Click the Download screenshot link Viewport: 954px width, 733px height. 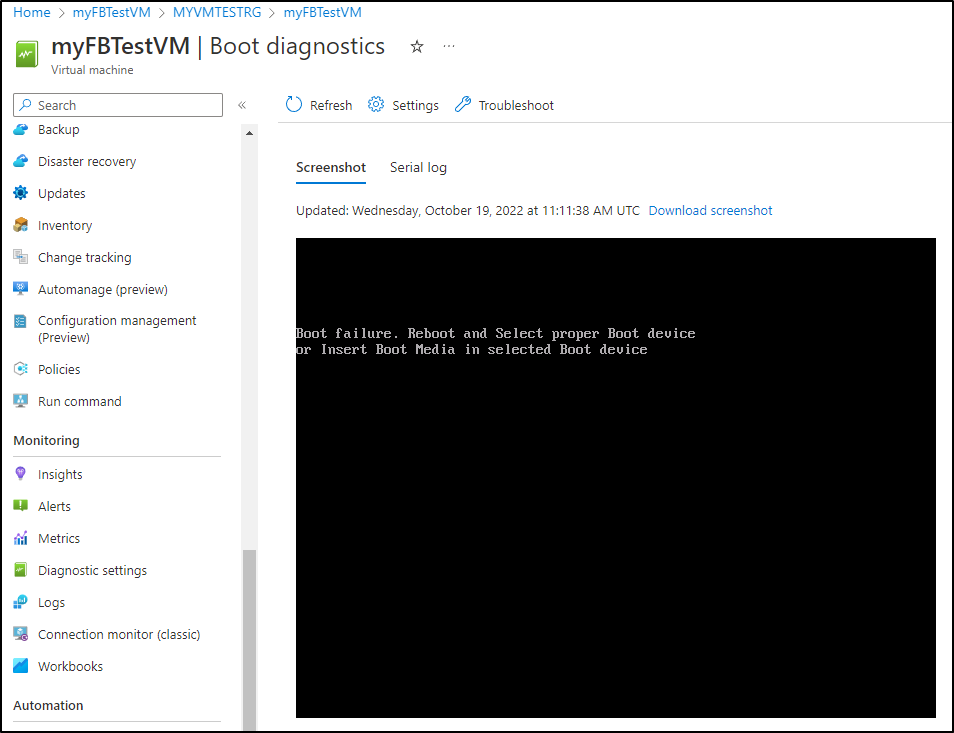(x=710, y=210)
